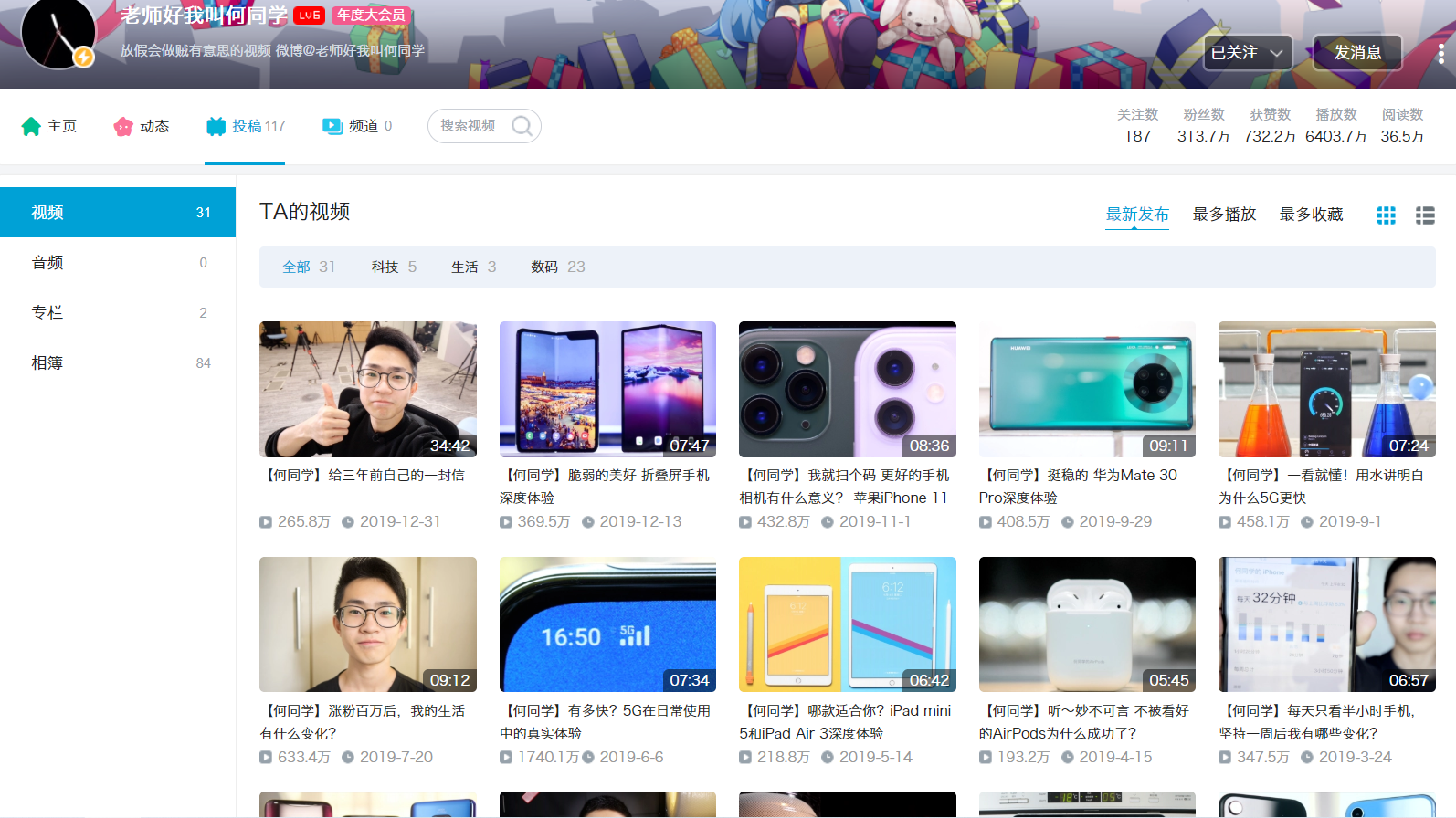
Task: Click the username 老师好我叫何同学
Action: click(204, 16)
